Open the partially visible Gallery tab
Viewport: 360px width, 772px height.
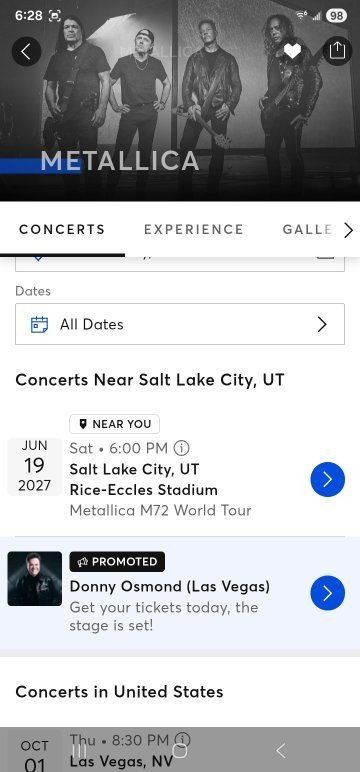point(307,229)
